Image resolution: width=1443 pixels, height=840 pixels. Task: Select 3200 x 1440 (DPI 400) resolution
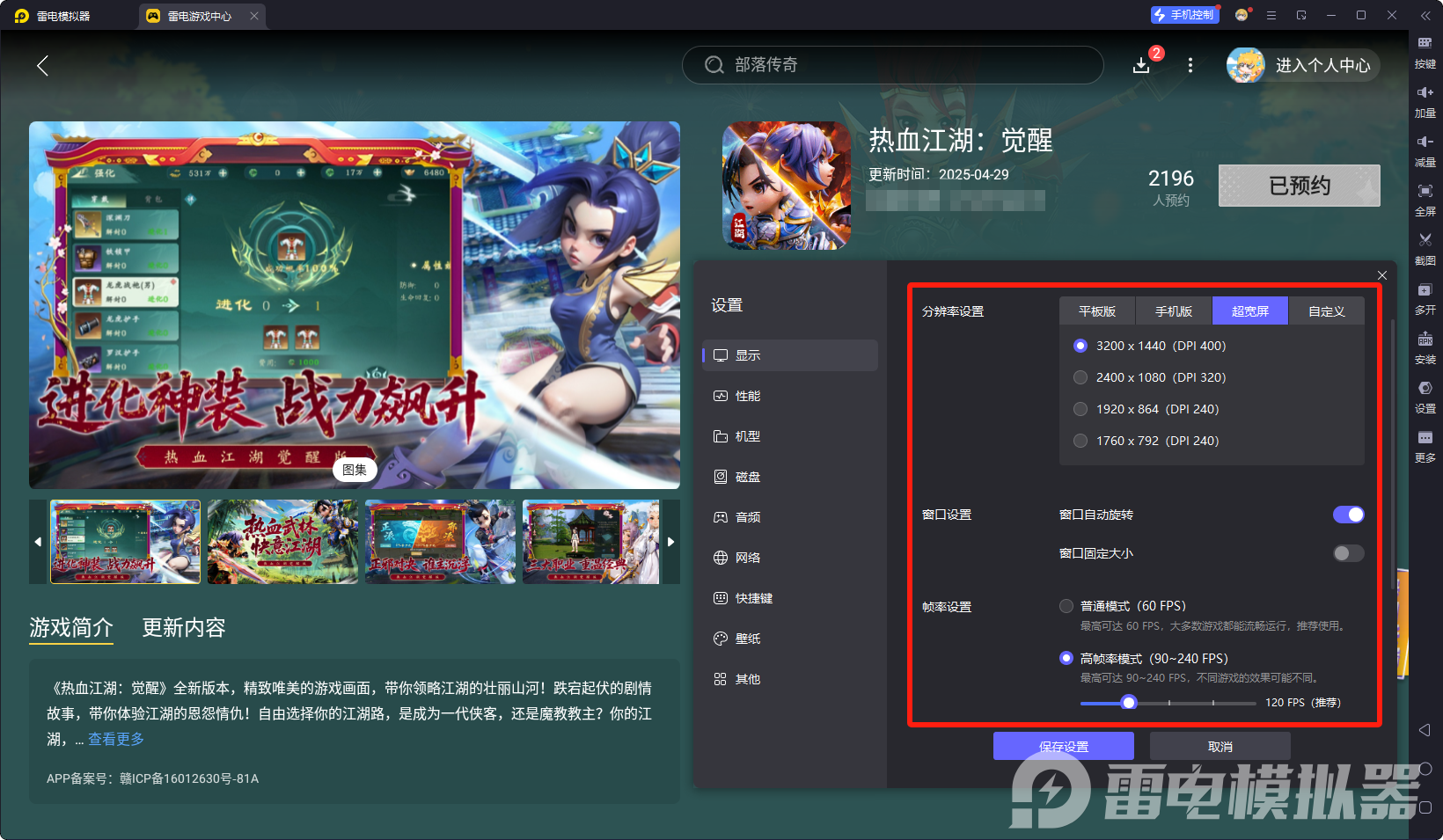pos(1080,346)
